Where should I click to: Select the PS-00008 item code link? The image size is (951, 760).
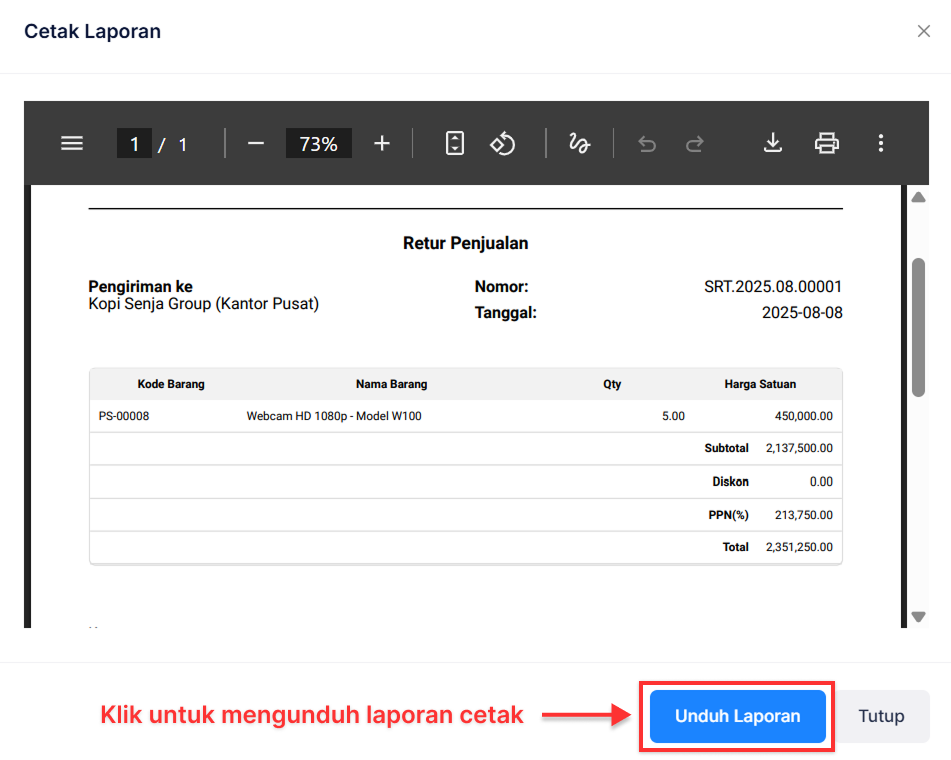point(124,415)
